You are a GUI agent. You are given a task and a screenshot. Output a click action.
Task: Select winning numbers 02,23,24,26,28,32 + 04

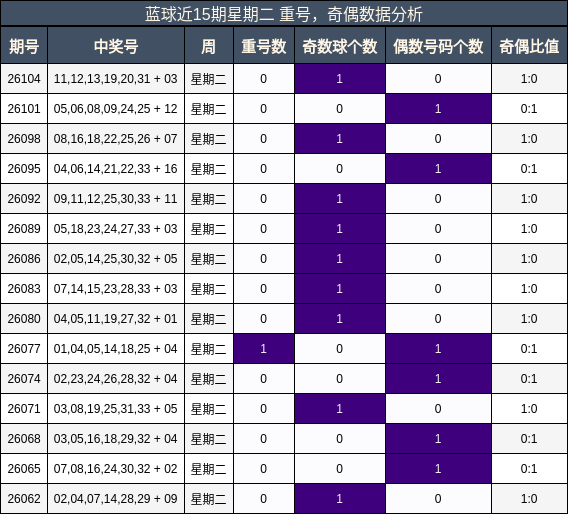116,379
